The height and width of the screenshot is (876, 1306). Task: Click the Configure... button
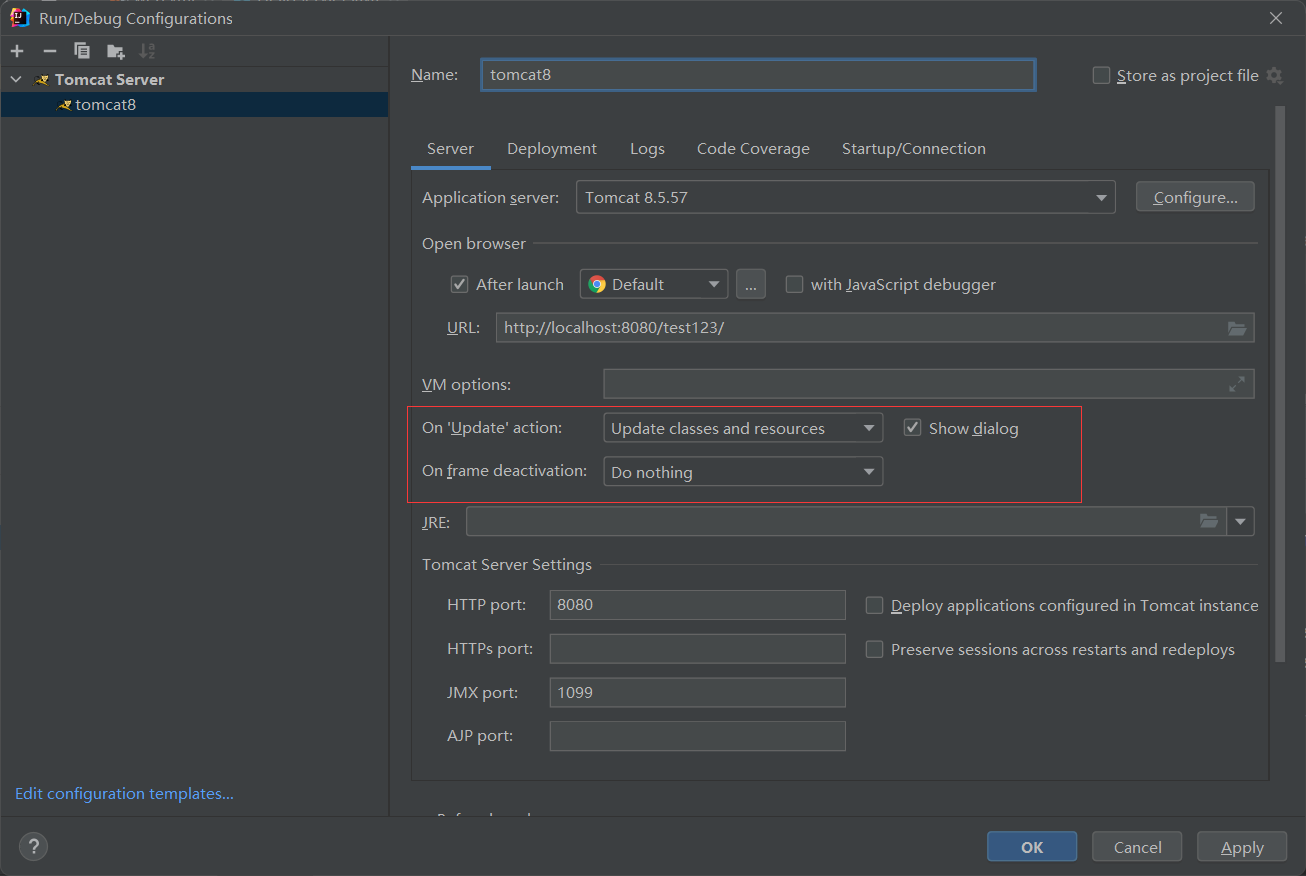(x=1195, y=197)
